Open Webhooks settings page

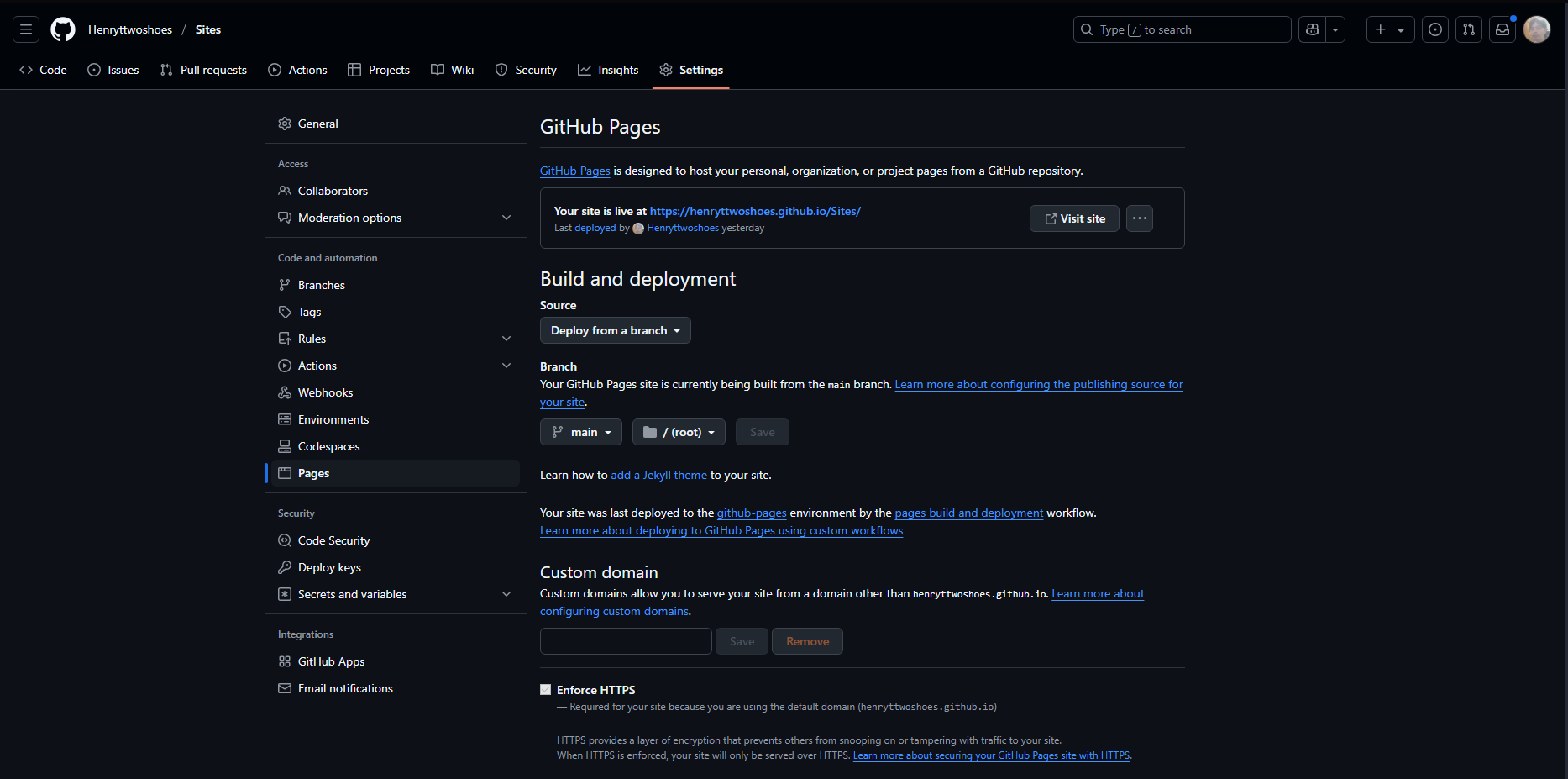(x=396, y=392)
